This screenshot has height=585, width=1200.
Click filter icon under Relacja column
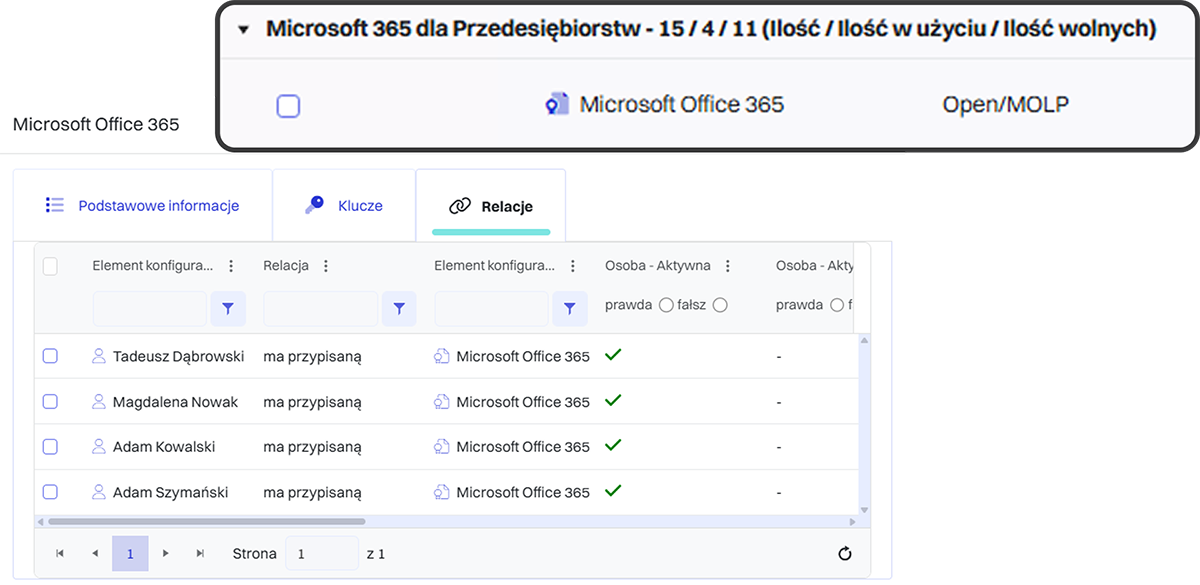click(x=399, y=309)
